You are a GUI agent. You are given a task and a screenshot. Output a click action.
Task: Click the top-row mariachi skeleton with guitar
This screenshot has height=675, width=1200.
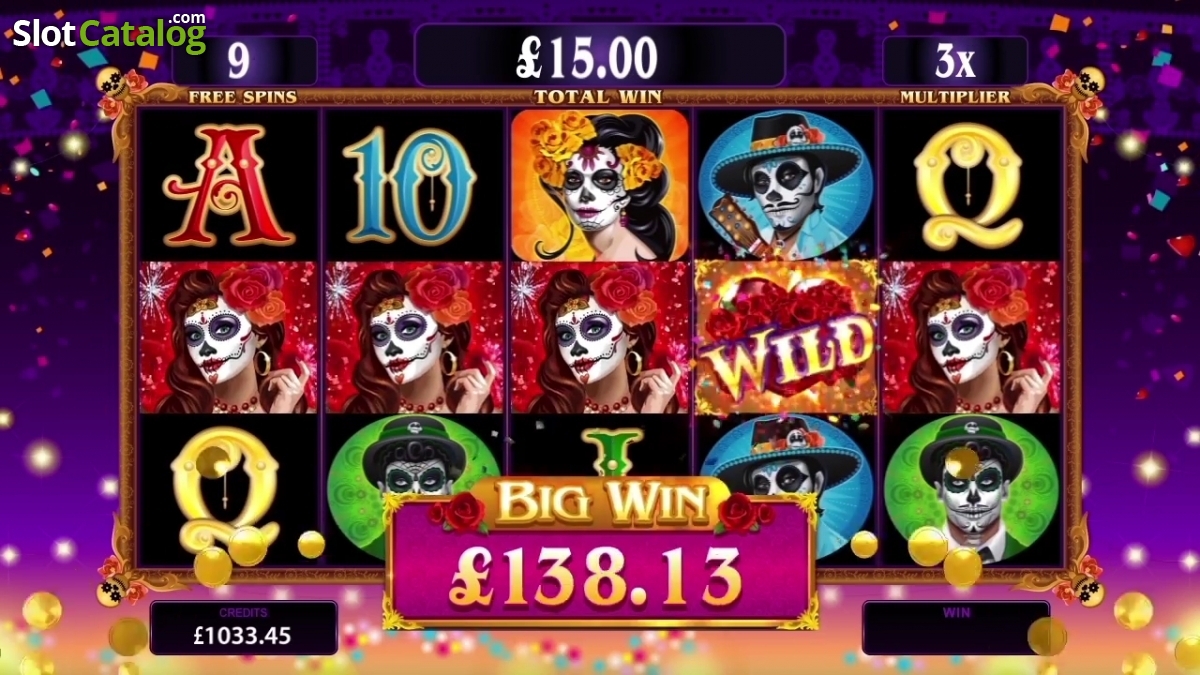point(785,185)
